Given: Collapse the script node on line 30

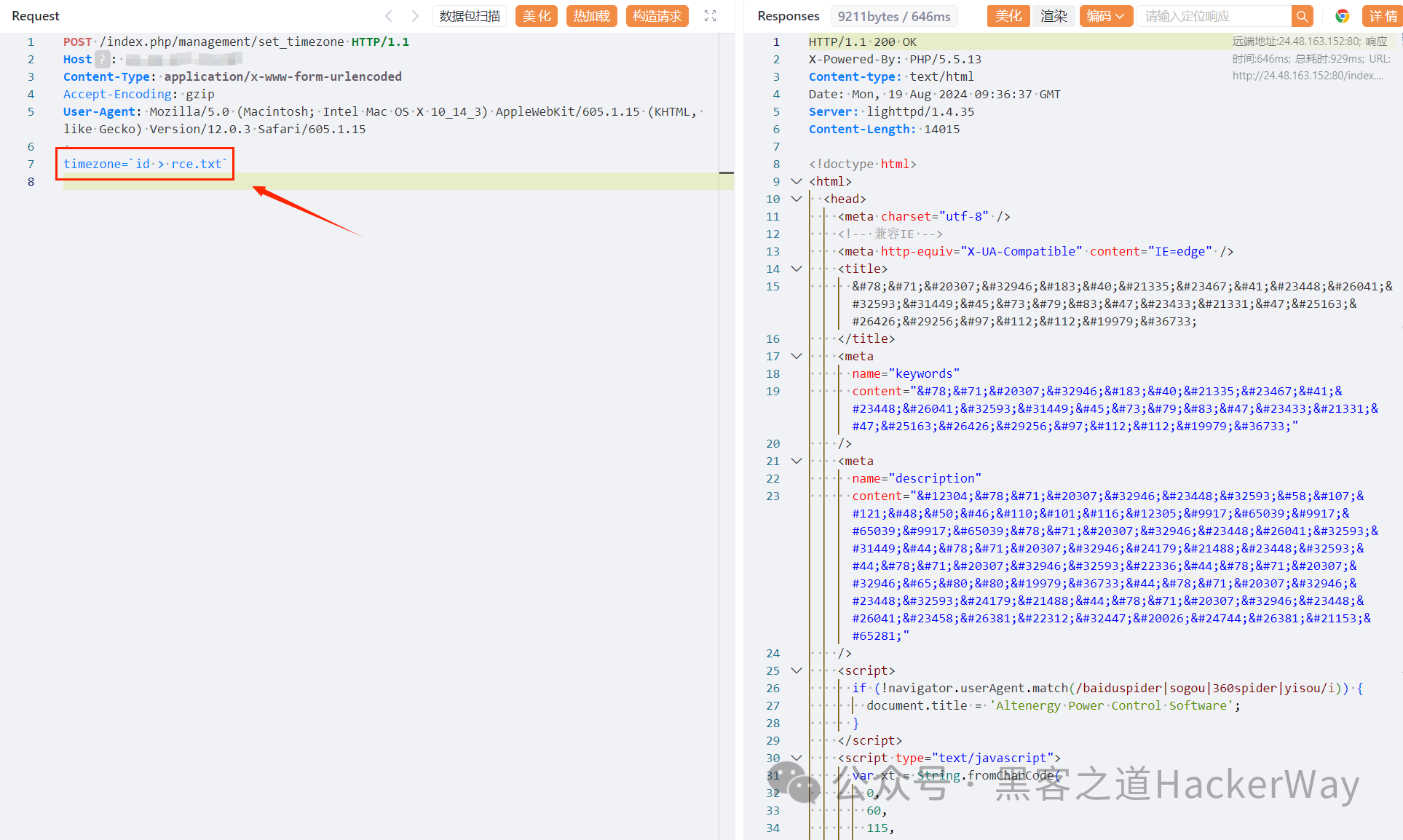Looking at the screenshot, I should [x=797, y=758].
